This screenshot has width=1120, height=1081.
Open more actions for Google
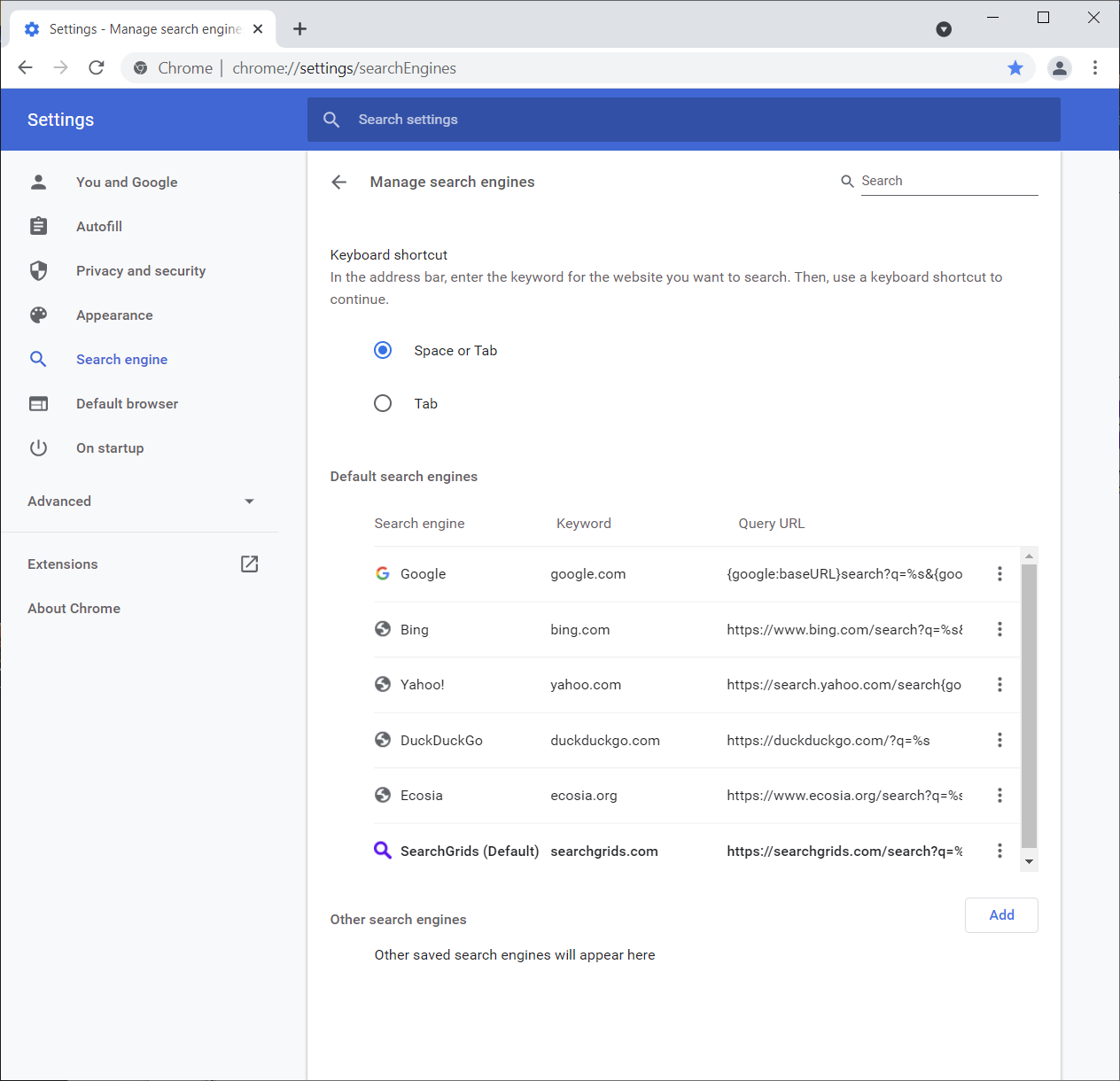[999, 573]
